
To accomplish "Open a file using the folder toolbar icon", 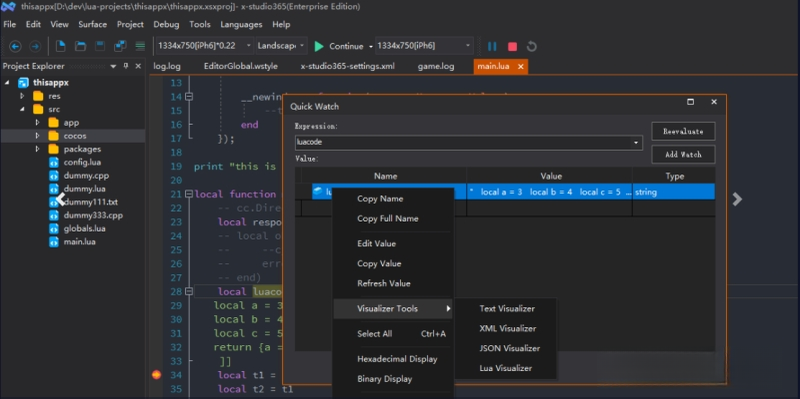I will [80, 46].
